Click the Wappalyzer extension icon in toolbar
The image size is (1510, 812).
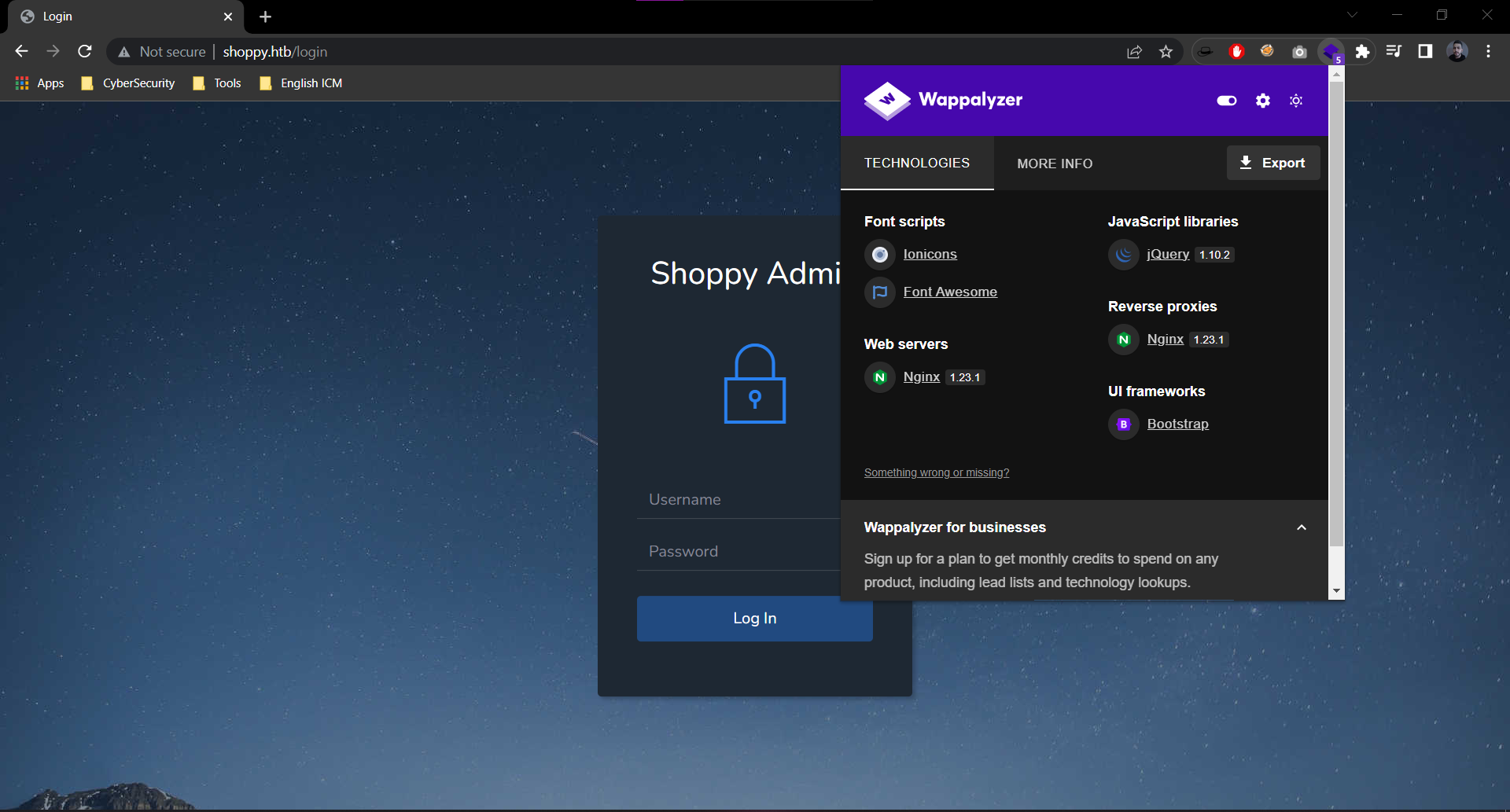[x=1331, y=52]
